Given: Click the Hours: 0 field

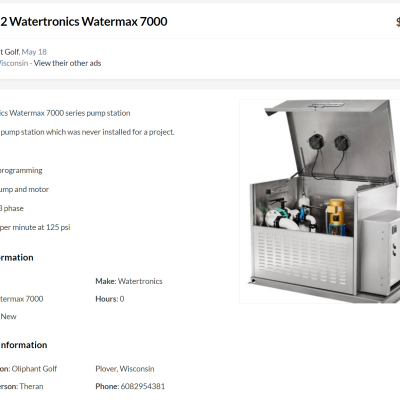Looking at the screenshot, I should [x=110, y=299].
